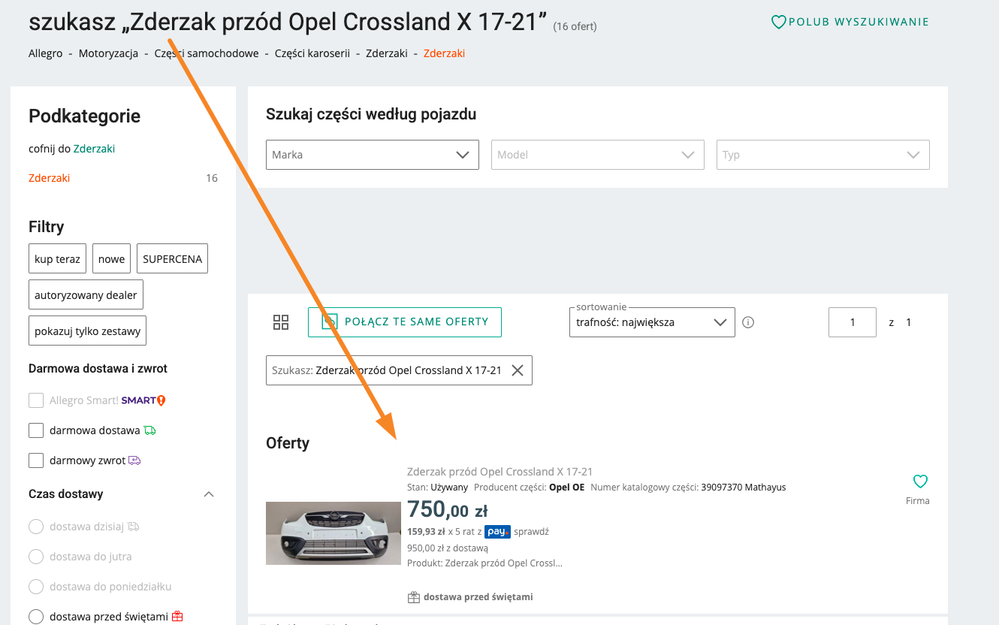
Task: Remove the search filter chip with X
Action: [517, 370]
